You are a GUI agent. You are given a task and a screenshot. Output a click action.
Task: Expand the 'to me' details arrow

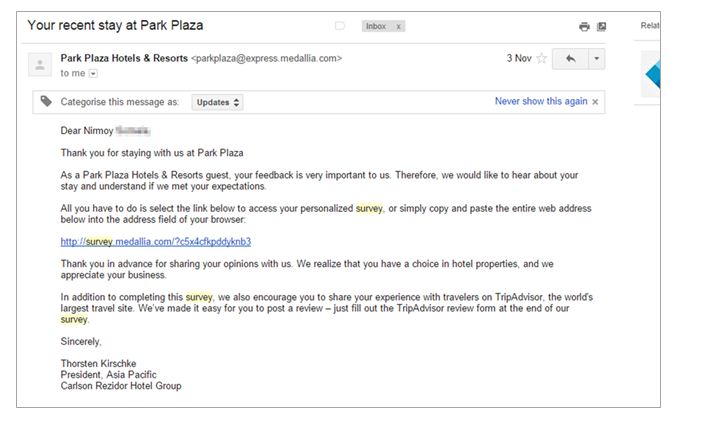(x=93, y=73)
